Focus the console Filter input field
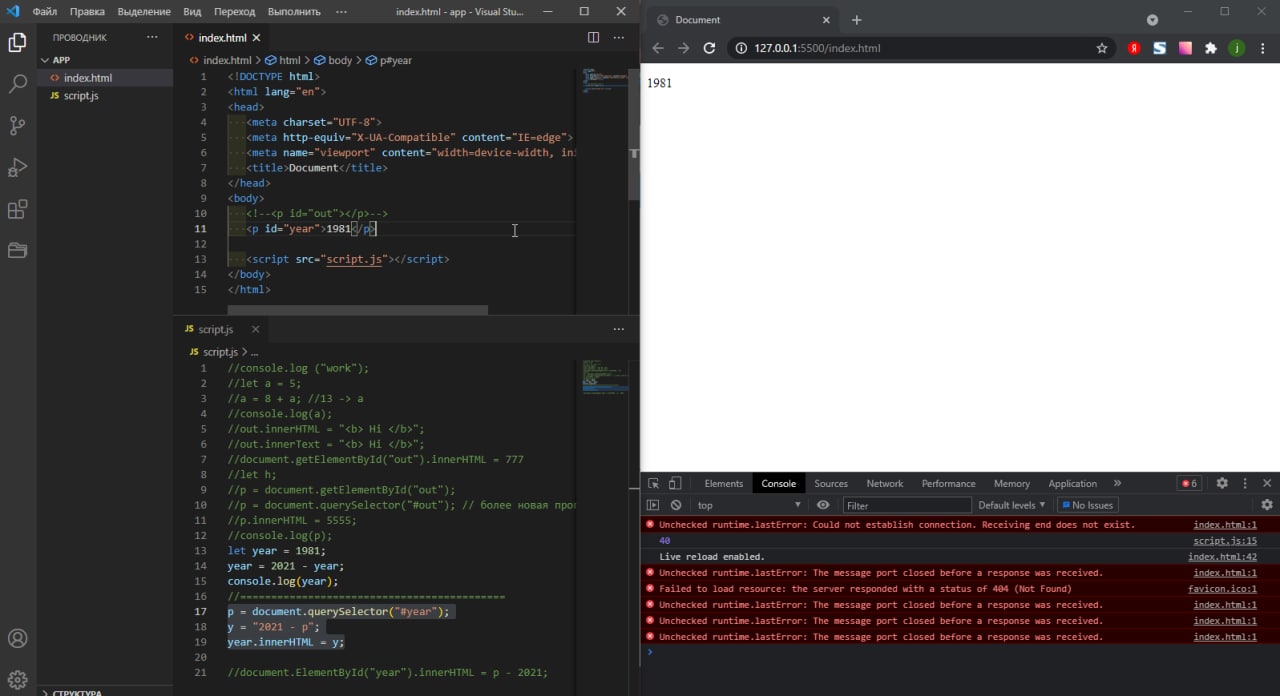The width and height of the screenshot is (1280, 696). click(x=907, y=505)
